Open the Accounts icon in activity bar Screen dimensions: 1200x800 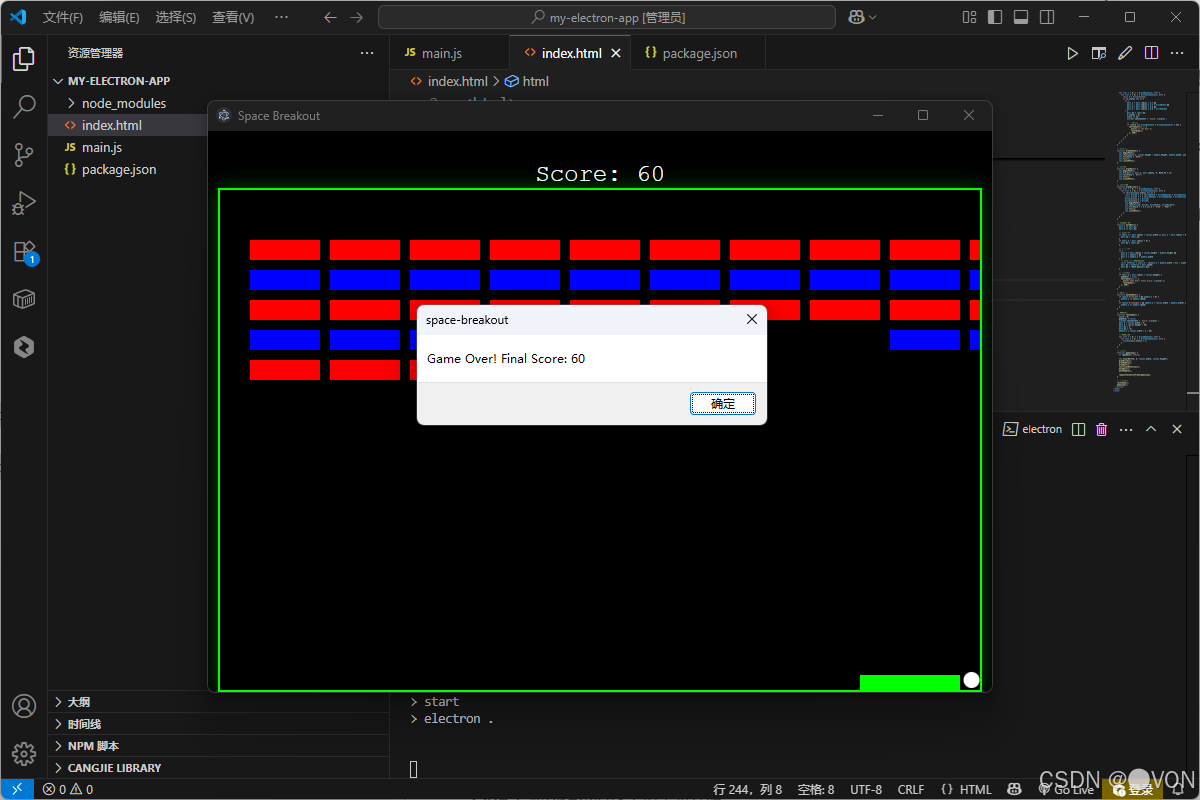click(24, 706)
